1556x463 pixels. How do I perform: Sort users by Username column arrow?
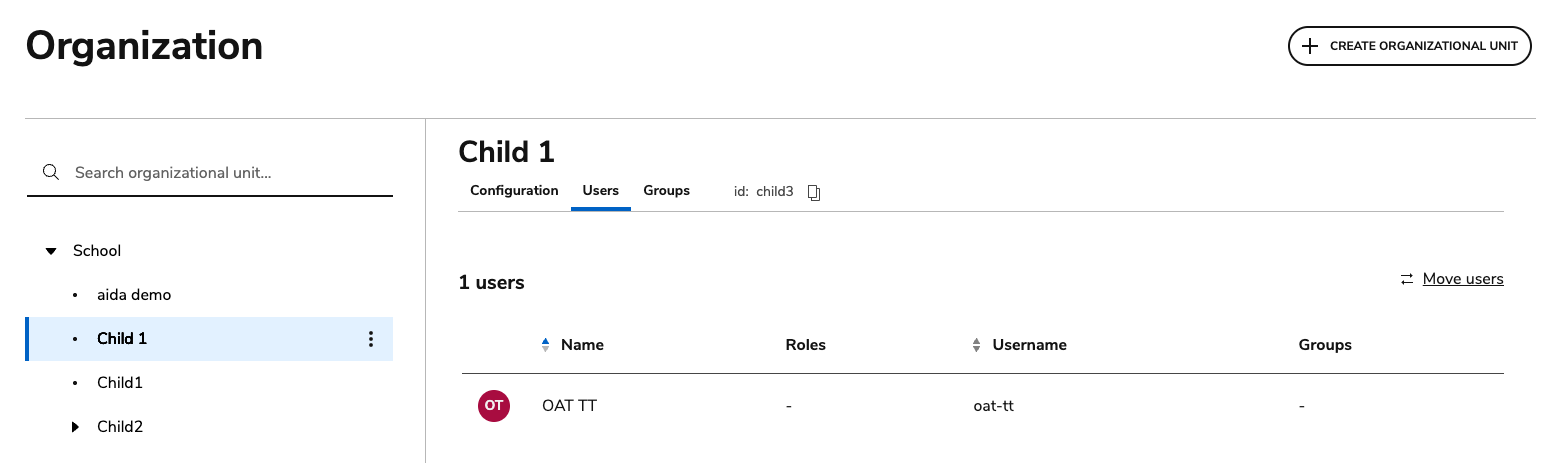click(977, 345)
